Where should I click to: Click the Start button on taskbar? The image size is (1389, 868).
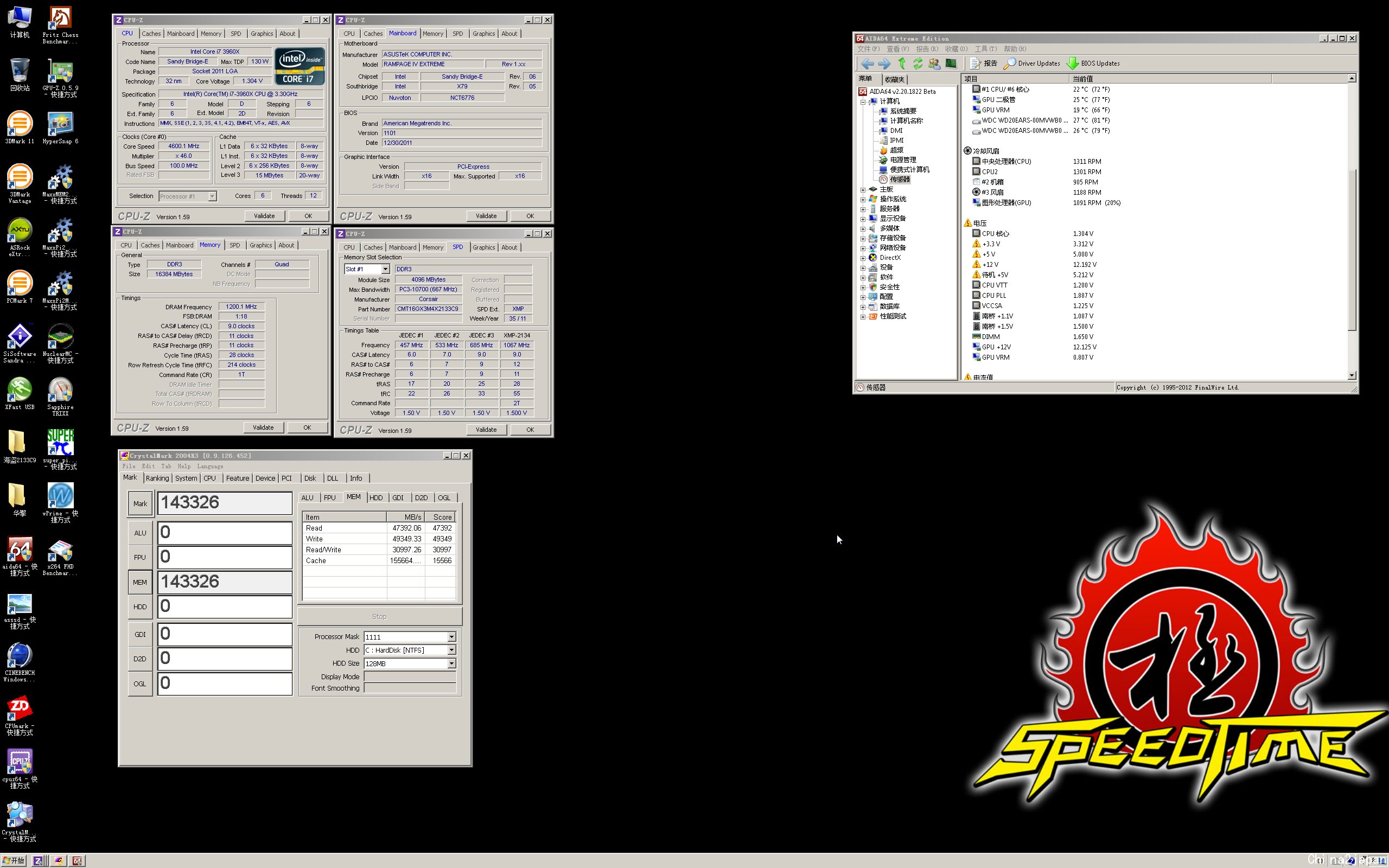(x=14, y=860)
